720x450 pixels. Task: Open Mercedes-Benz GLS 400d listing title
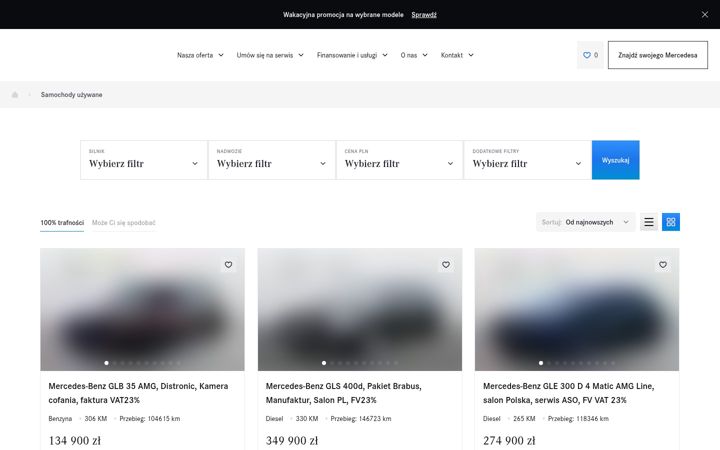(x=343, y=393)
